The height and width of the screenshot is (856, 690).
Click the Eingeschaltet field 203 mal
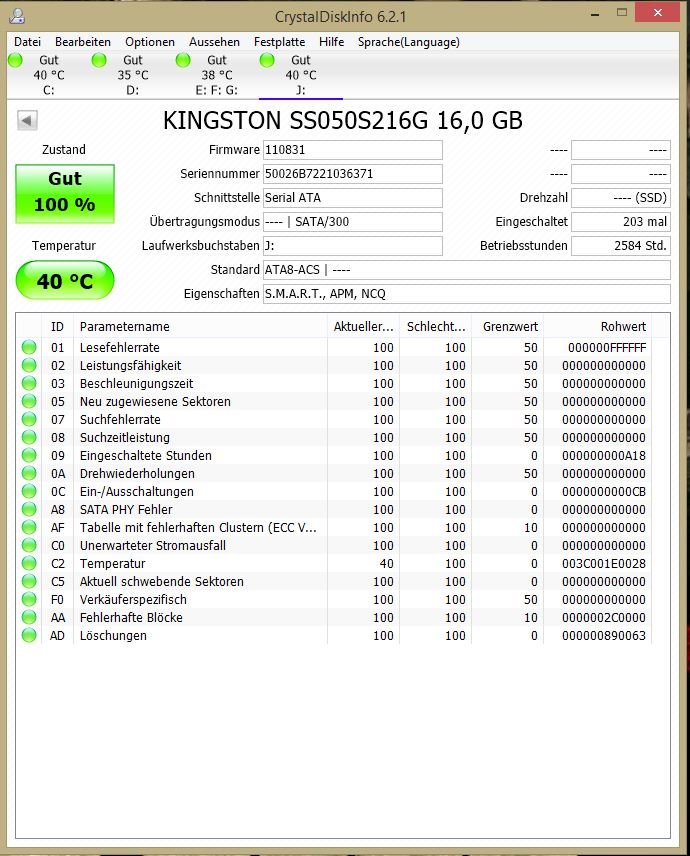(621, 222)
